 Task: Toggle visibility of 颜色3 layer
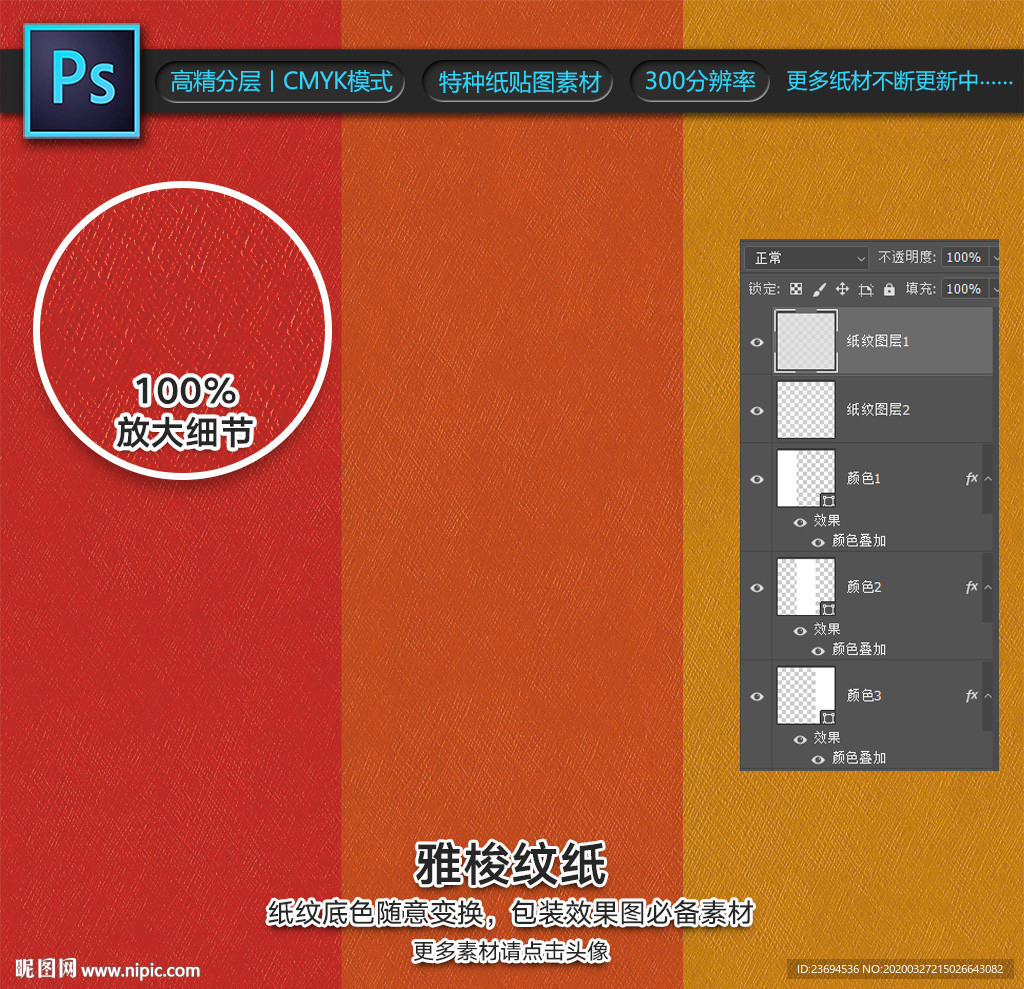[757, 696]
